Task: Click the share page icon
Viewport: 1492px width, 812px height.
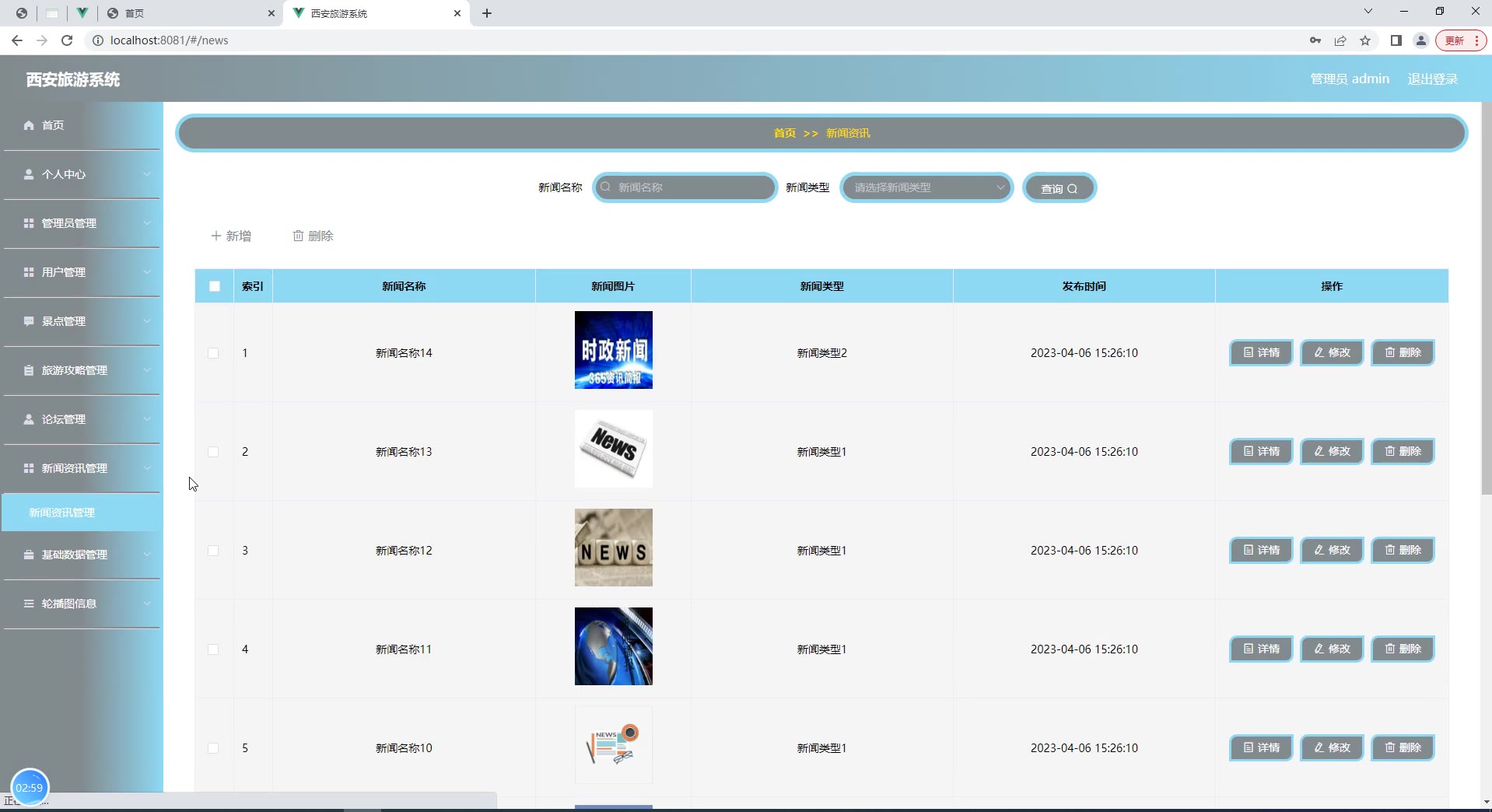Action: [x=1340, y=40]
